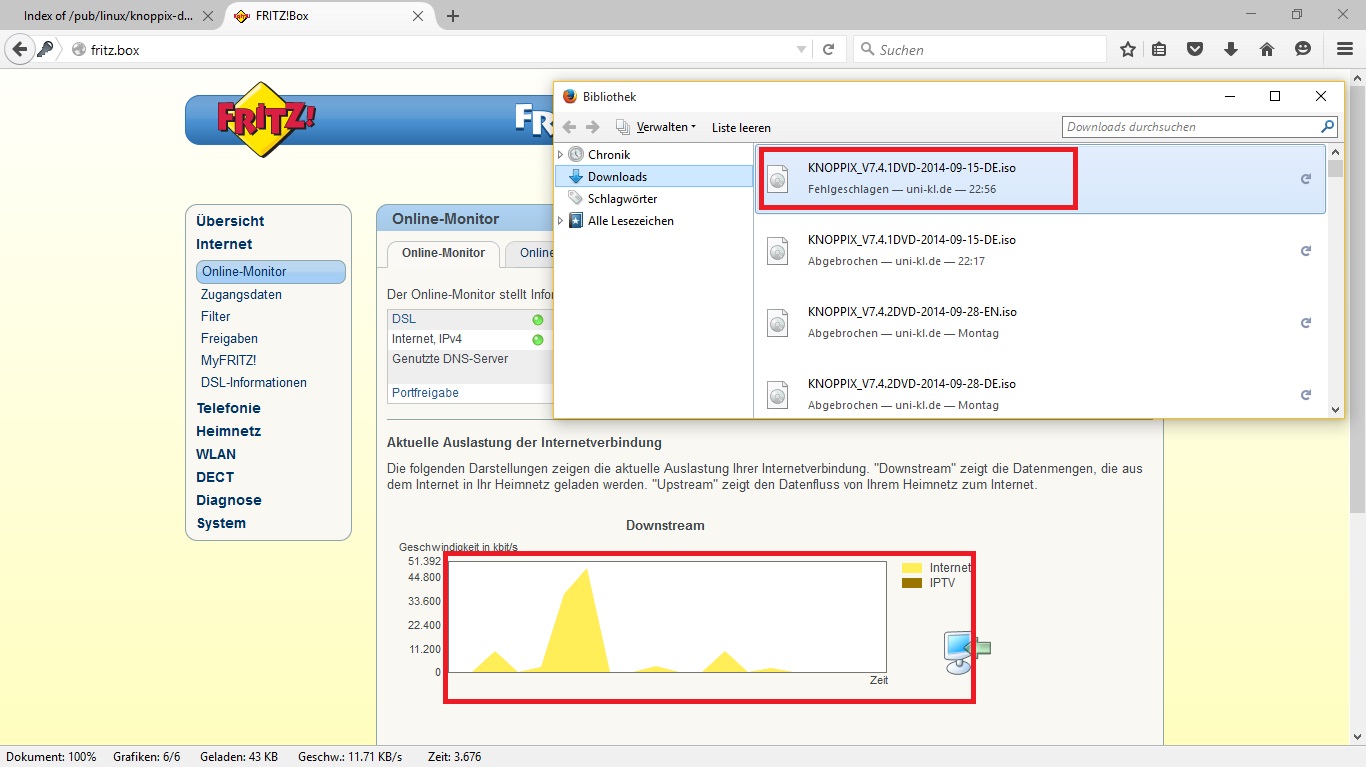Click the bookmark star icon
1366x768 pixels.
tap(1127, 49)
